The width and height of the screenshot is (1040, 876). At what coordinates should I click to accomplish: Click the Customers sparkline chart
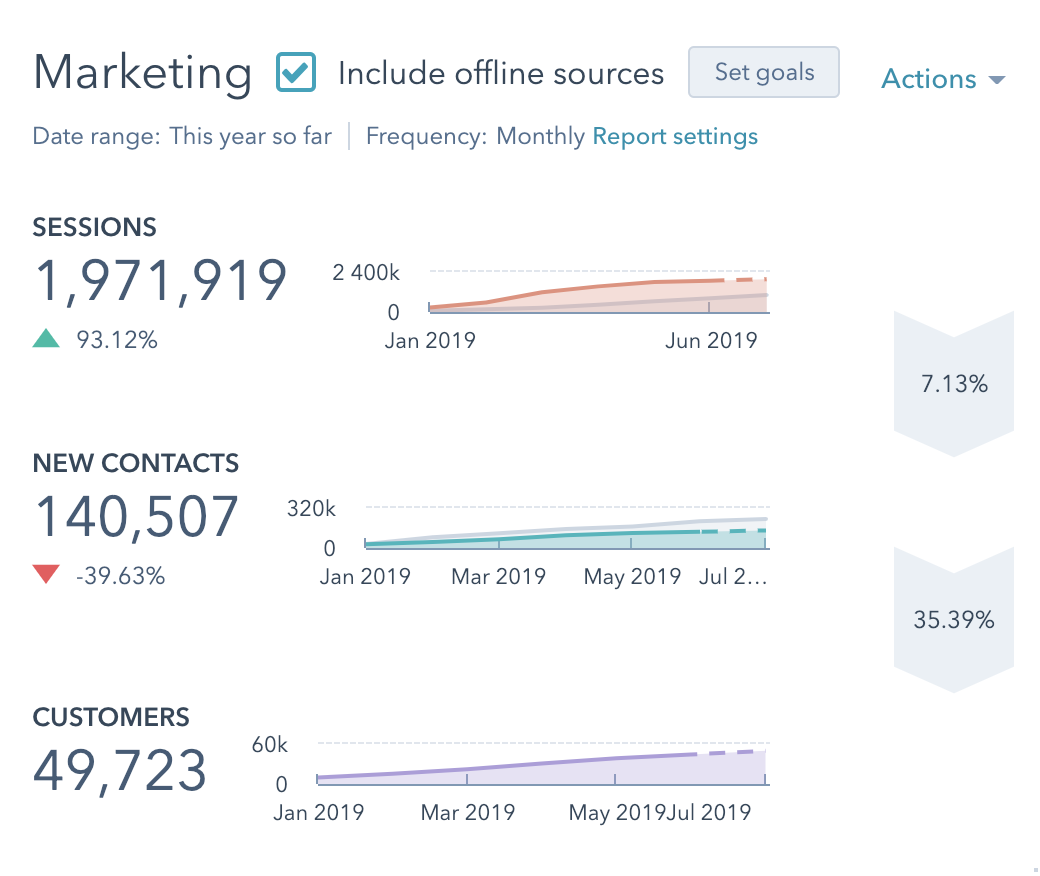[x=540, y=765]
